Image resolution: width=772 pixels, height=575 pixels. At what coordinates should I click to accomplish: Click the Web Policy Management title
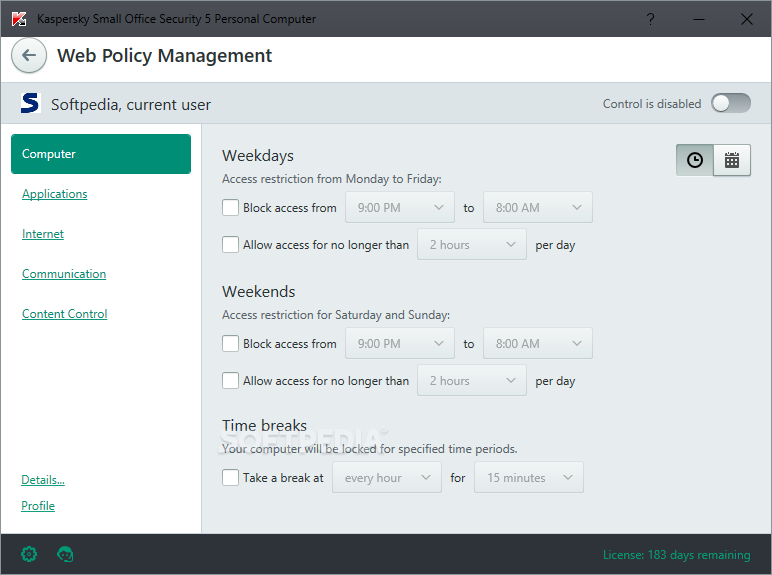(164, 56)
